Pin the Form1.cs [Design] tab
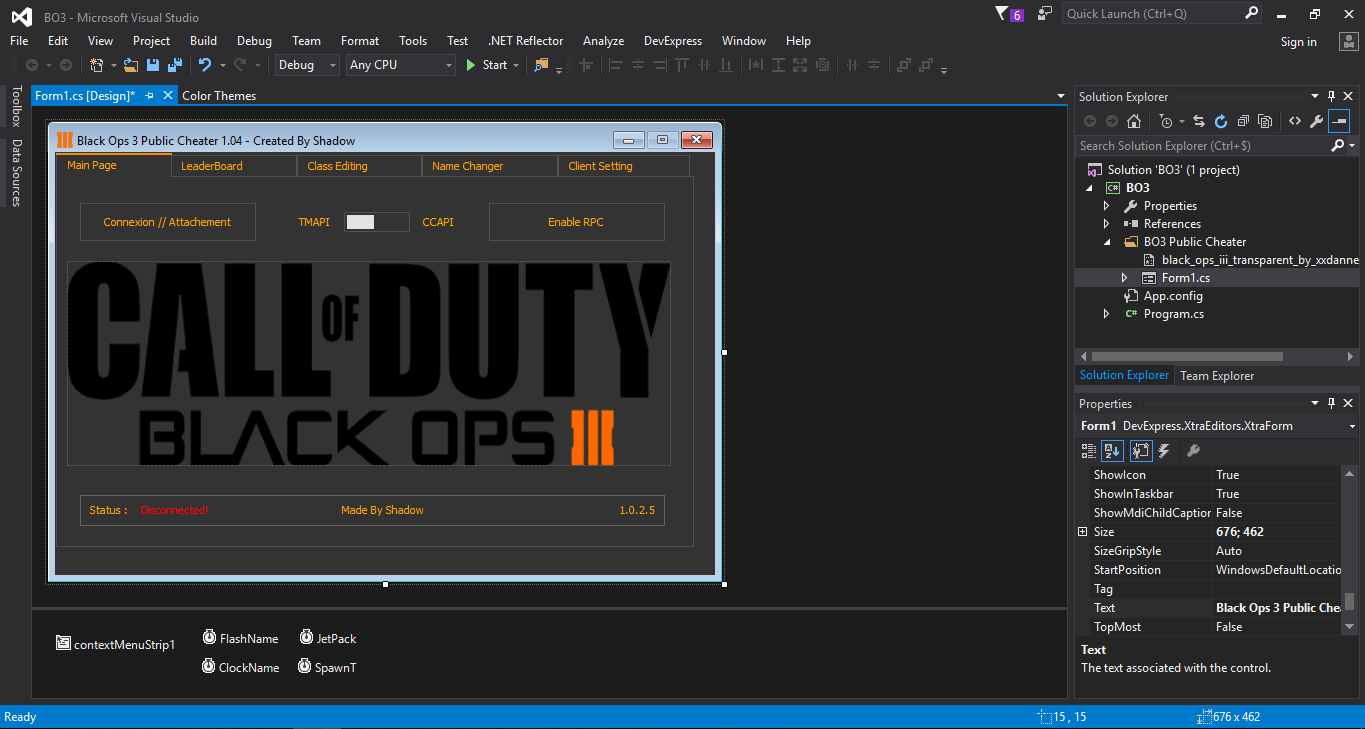 [149, 95]
